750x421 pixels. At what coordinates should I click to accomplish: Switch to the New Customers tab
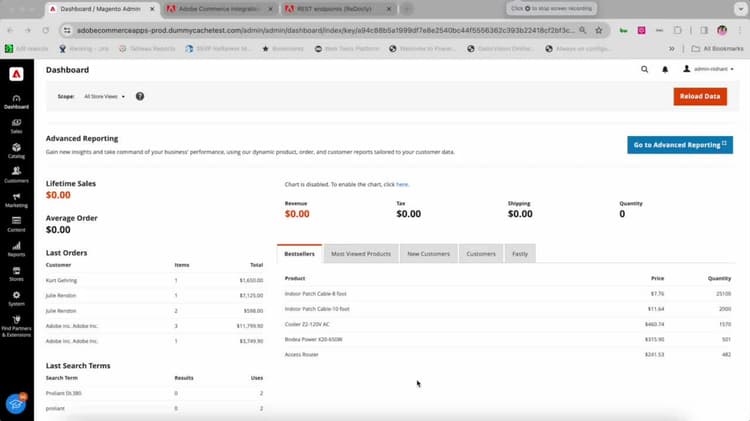[x=429, y=254]
